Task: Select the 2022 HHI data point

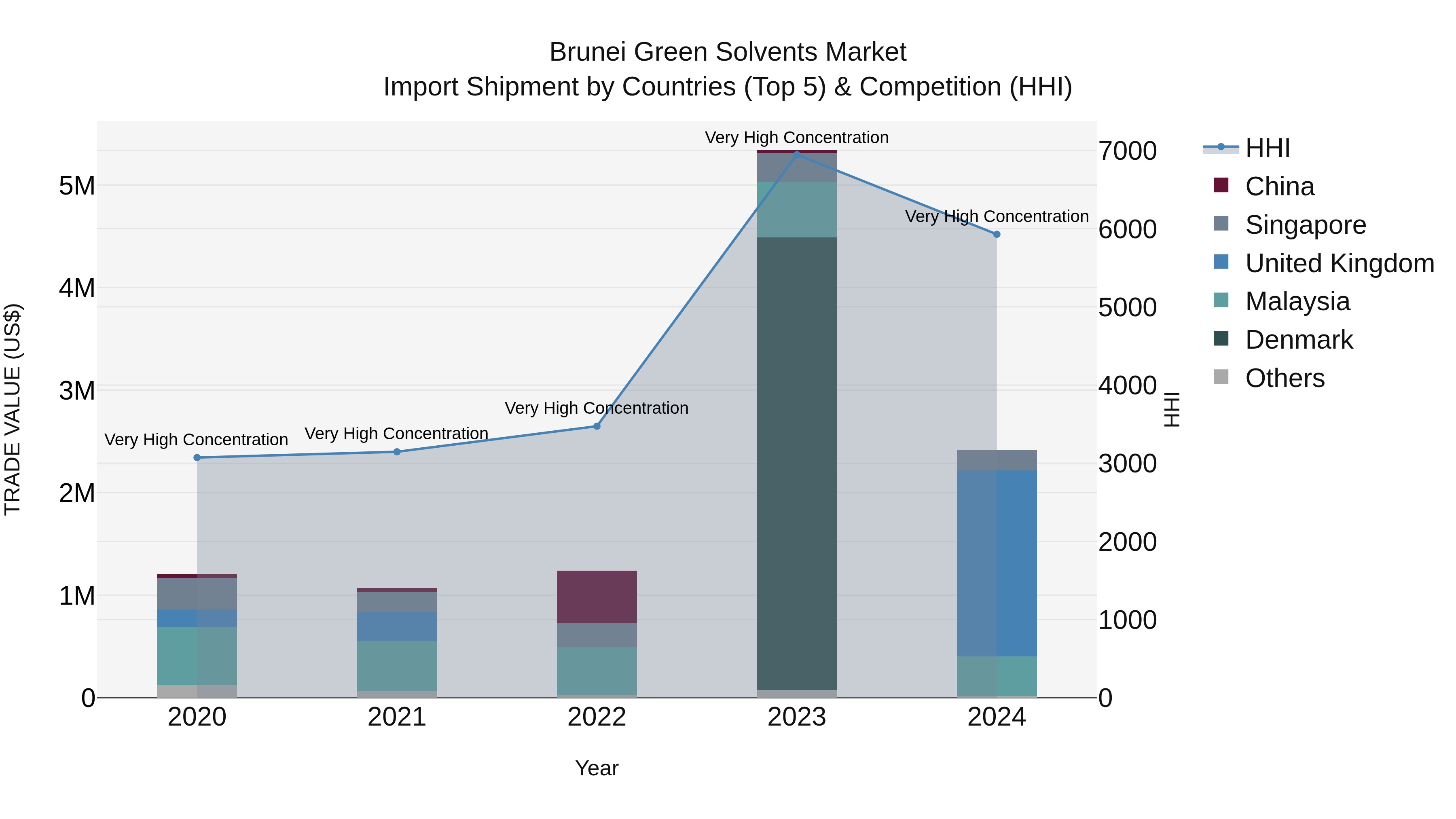Action: click(x=597, y=426)
